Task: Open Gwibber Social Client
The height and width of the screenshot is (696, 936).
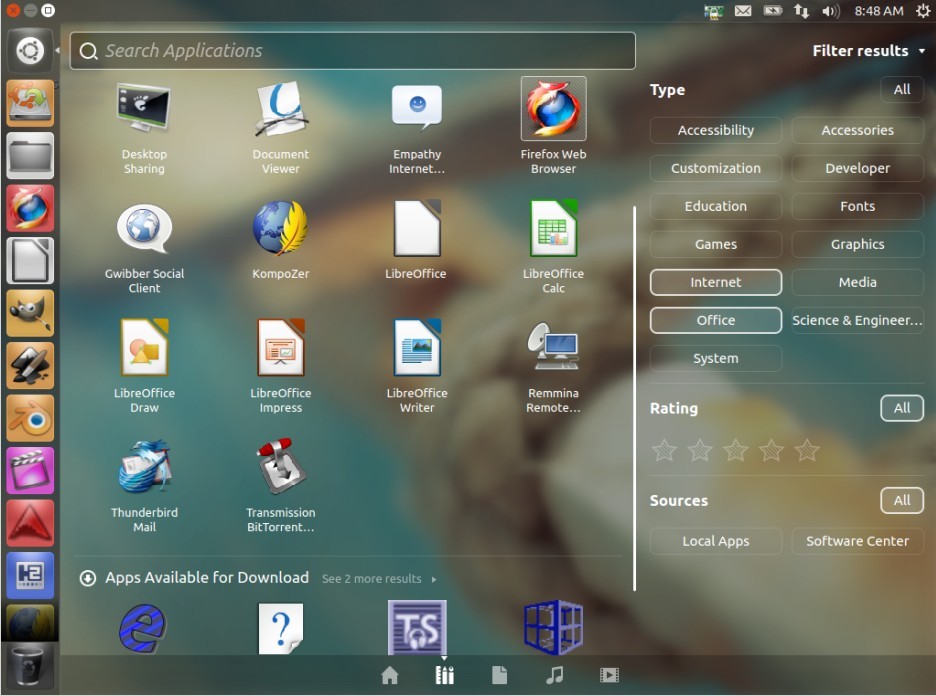Action: [144, 248]
